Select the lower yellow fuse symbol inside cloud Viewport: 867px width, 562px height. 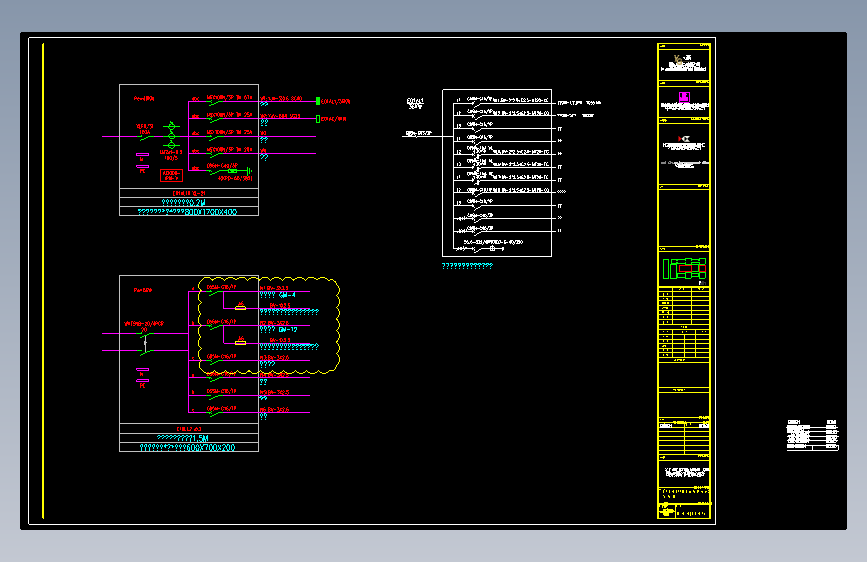coord(241,342)
